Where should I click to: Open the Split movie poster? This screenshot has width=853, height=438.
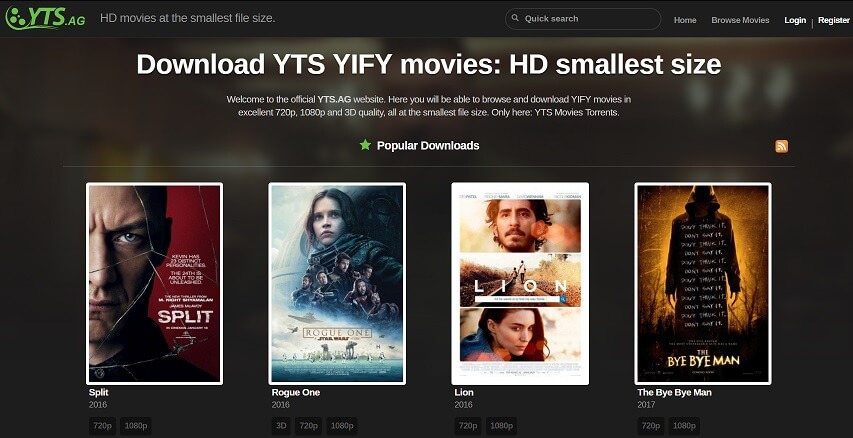(154, 283)
